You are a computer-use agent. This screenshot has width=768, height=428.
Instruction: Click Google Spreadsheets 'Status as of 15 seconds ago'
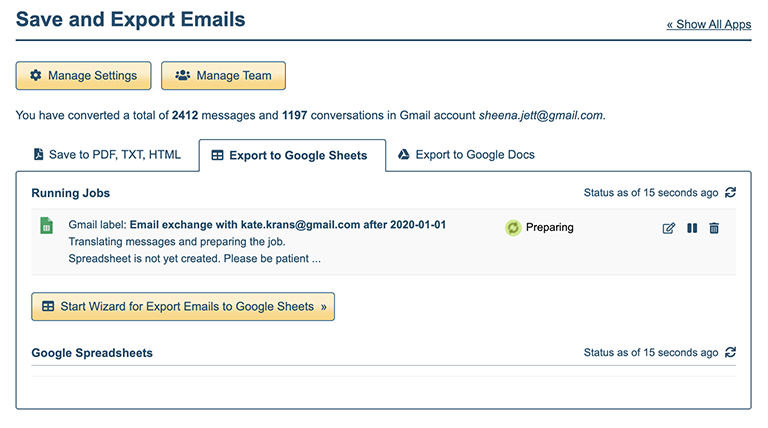tap(651, 353)
